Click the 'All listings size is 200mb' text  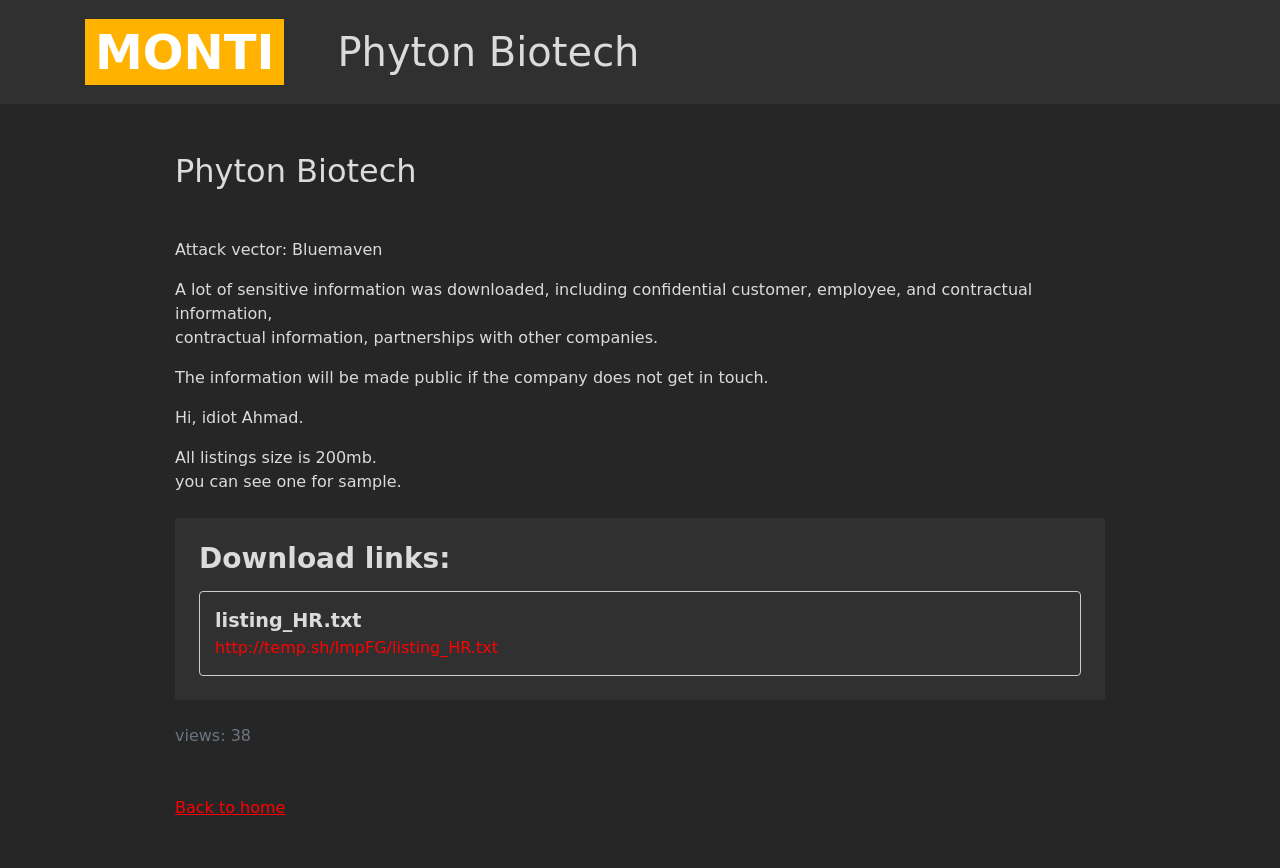click(275, 458)
